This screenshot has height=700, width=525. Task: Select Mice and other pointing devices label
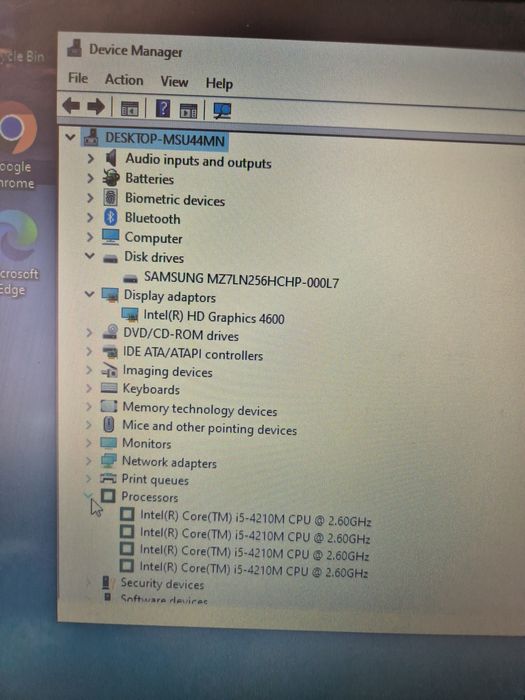tap(209, 428)
